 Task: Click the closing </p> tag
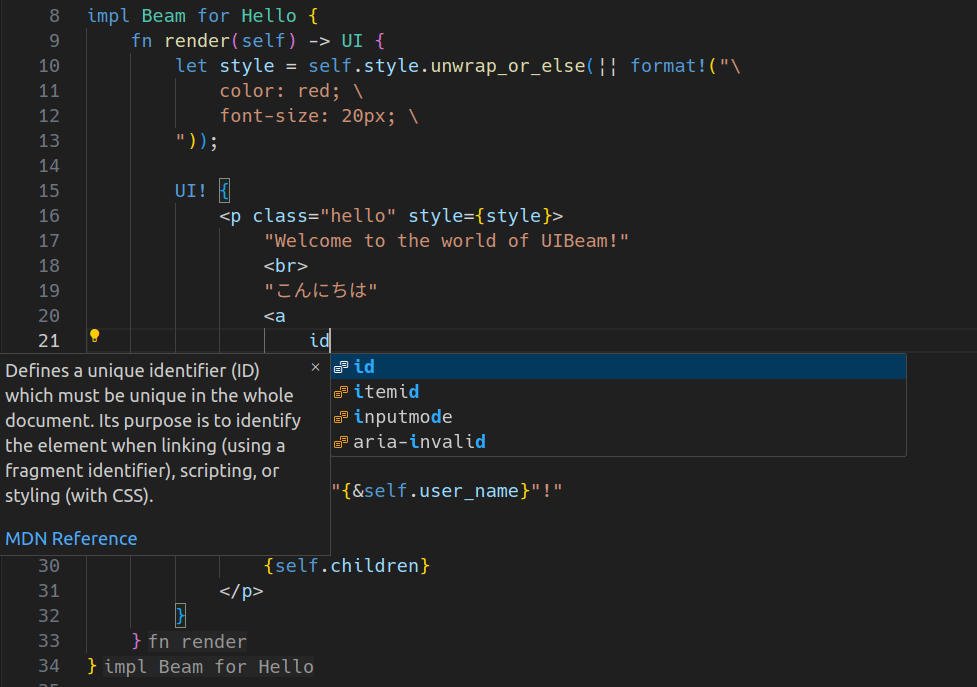point(241,590)
